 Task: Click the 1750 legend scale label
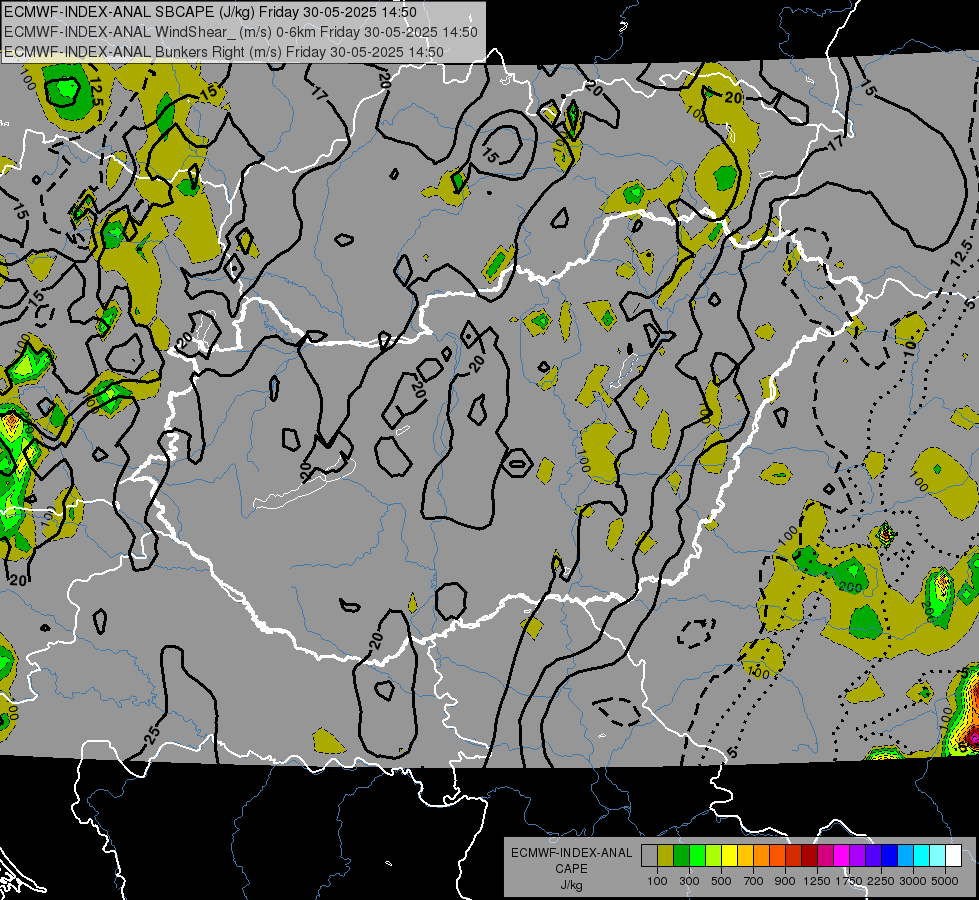click(x=849, y=881)
